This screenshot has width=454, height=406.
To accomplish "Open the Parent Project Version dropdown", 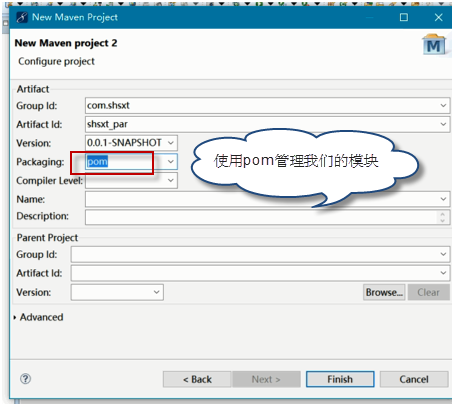I will (156, 292).
